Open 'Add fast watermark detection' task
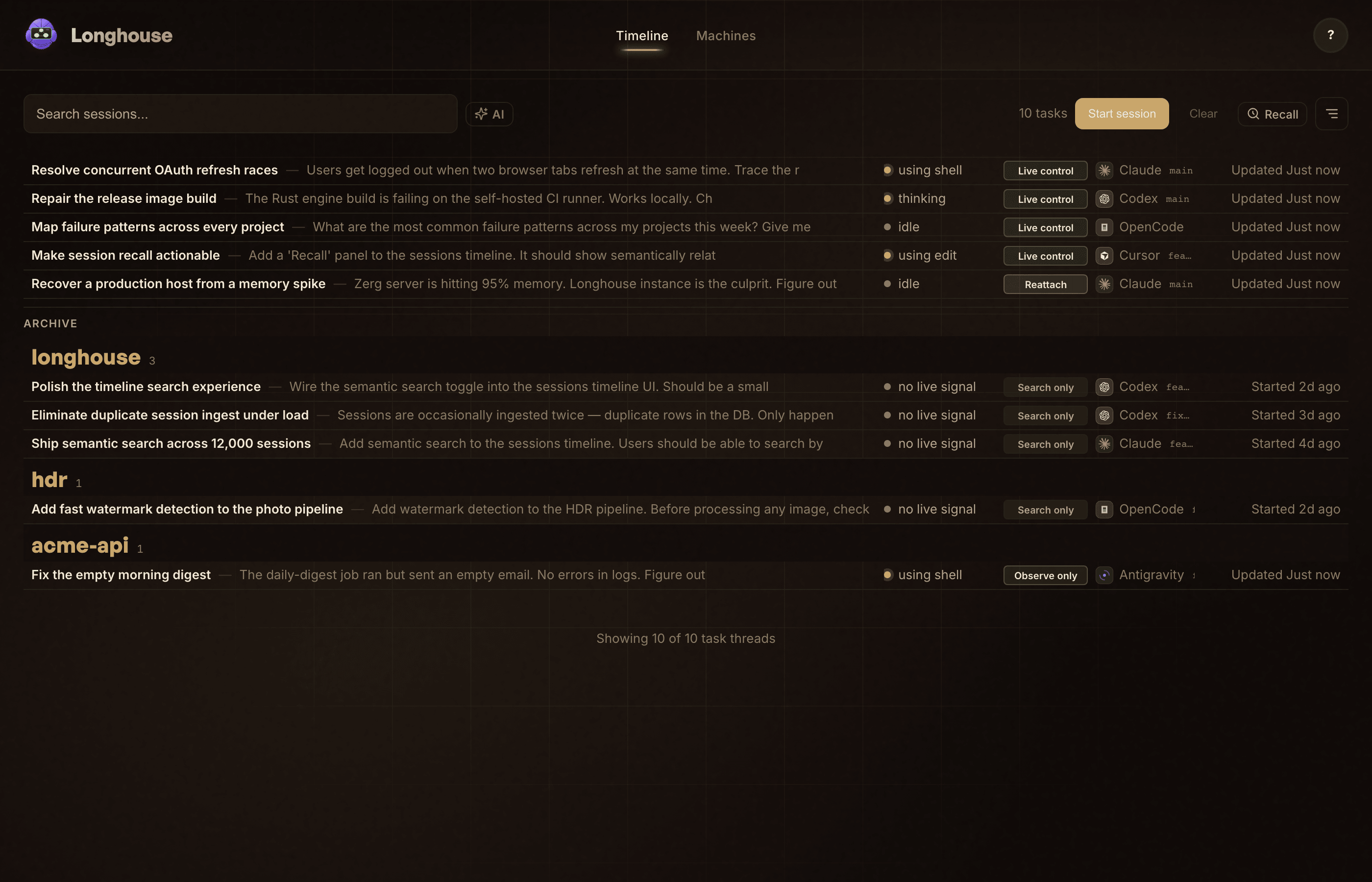The width and height of the screenshot is (1372, 882). 187,509
